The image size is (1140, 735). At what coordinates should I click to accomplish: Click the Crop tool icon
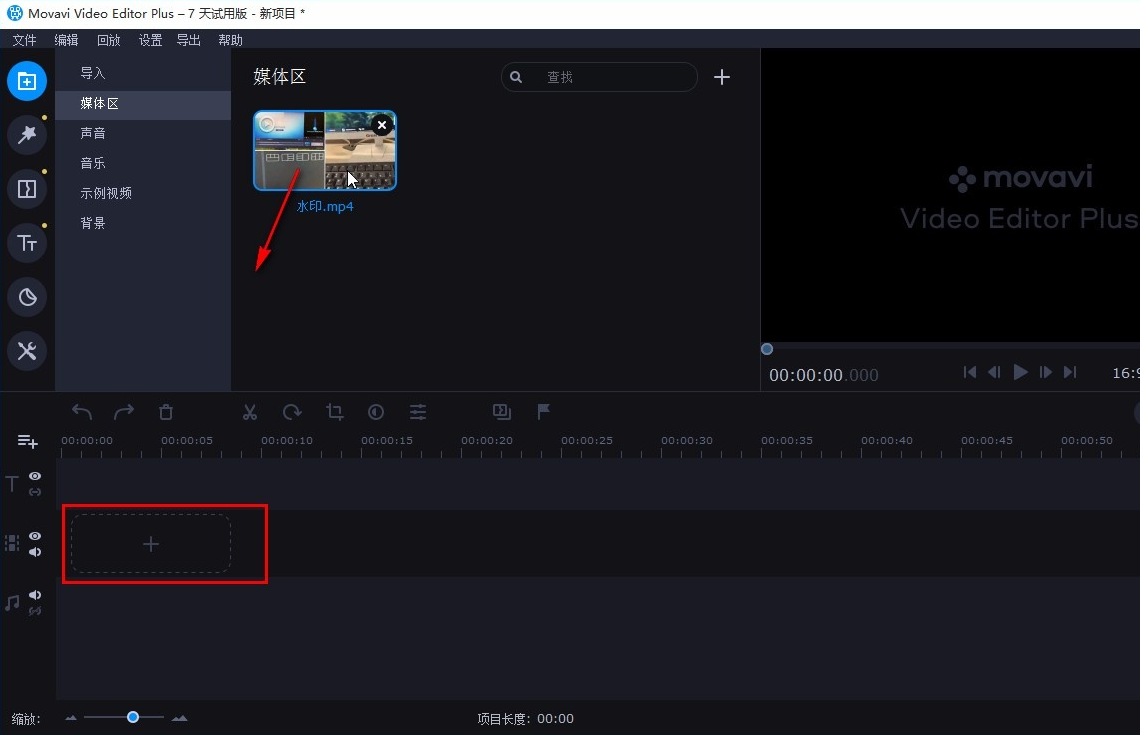tap(334, 412)
